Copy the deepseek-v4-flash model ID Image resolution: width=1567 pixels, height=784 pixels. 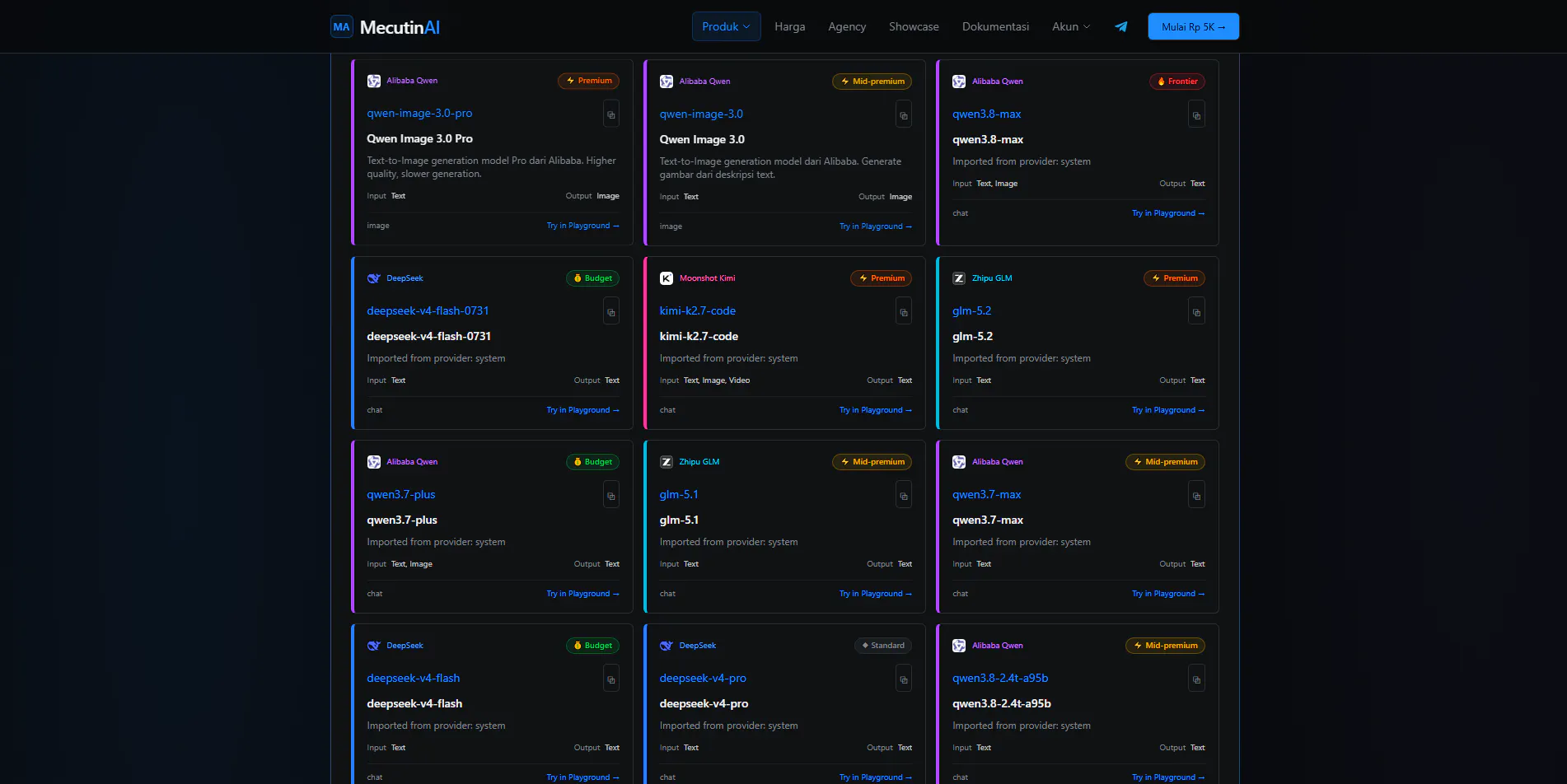point(611,679)
